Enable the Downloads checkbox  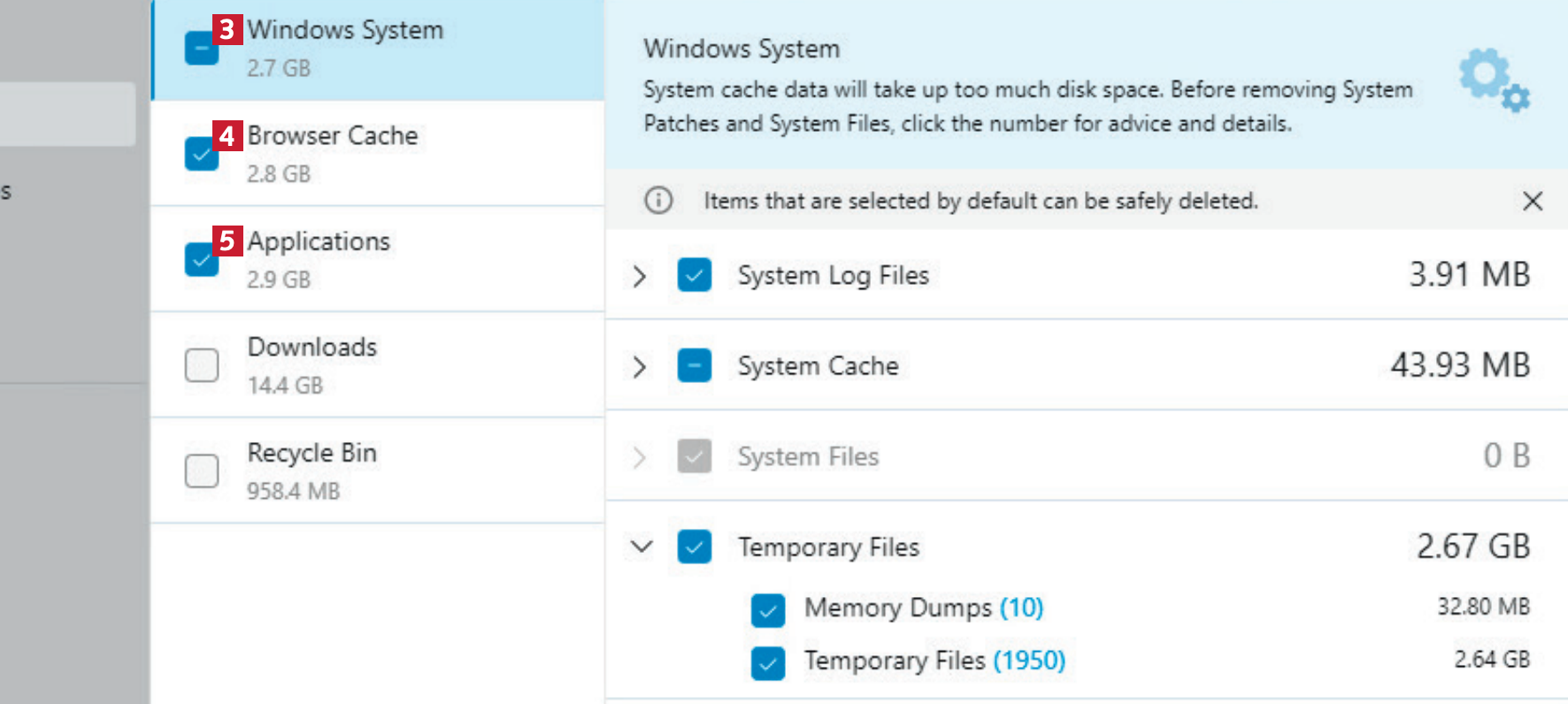click(202, 364)
